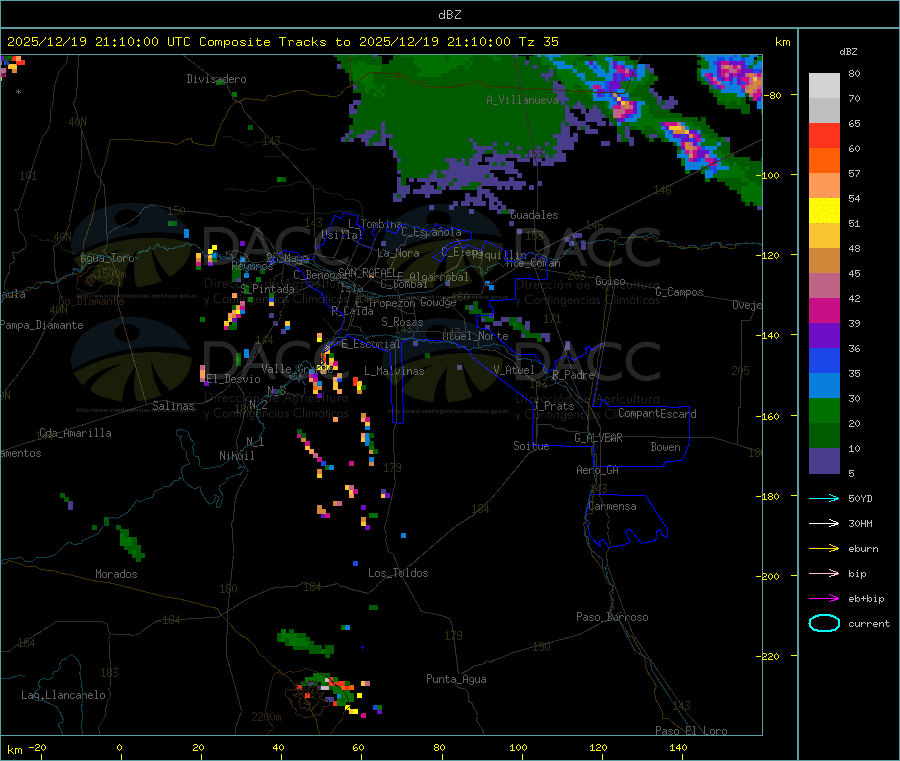This screenshot has height=761, width=900.
Task: Click the Los_Toldos map label
Action: pyautogui.click(x=398, y=573)
